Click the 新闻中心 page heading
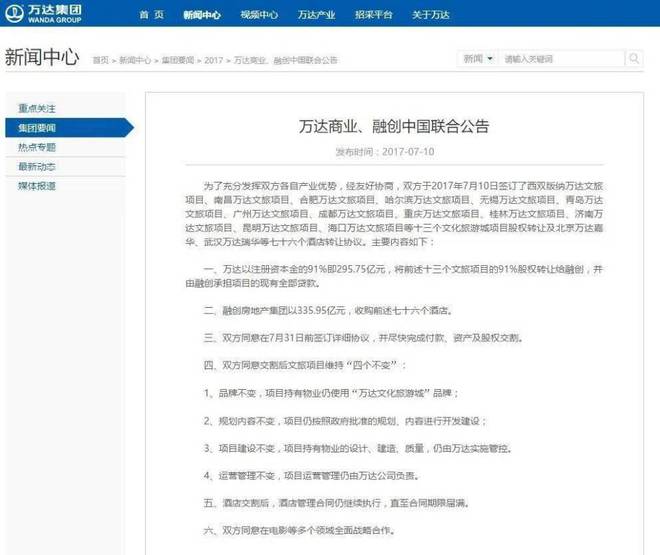The height and width of the screenshot is (555, 660). [x=42, y=57]
